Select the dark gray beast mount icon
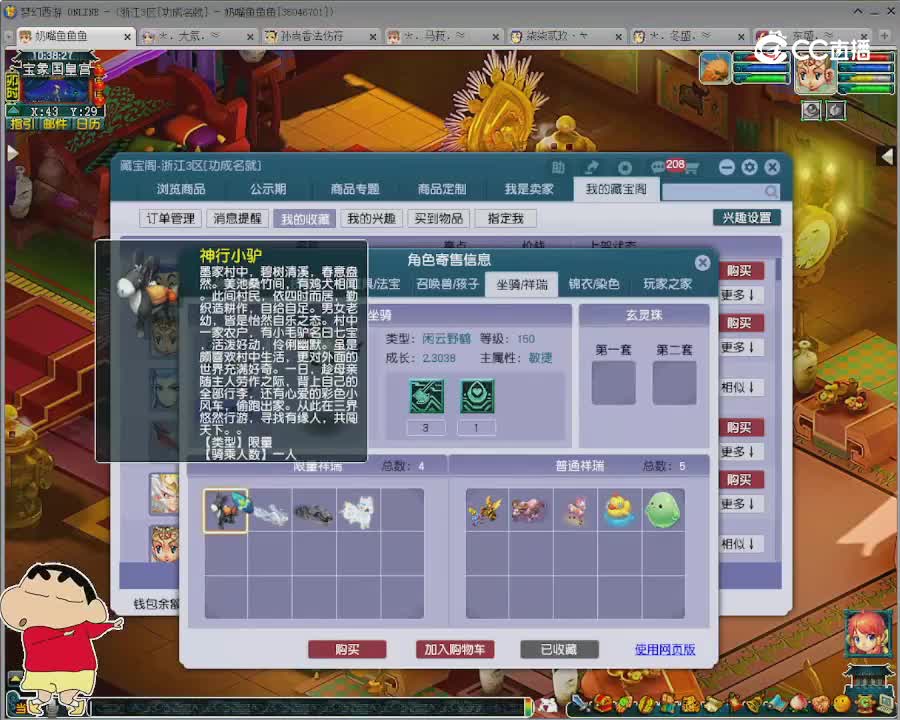 [x=314, y=510]
